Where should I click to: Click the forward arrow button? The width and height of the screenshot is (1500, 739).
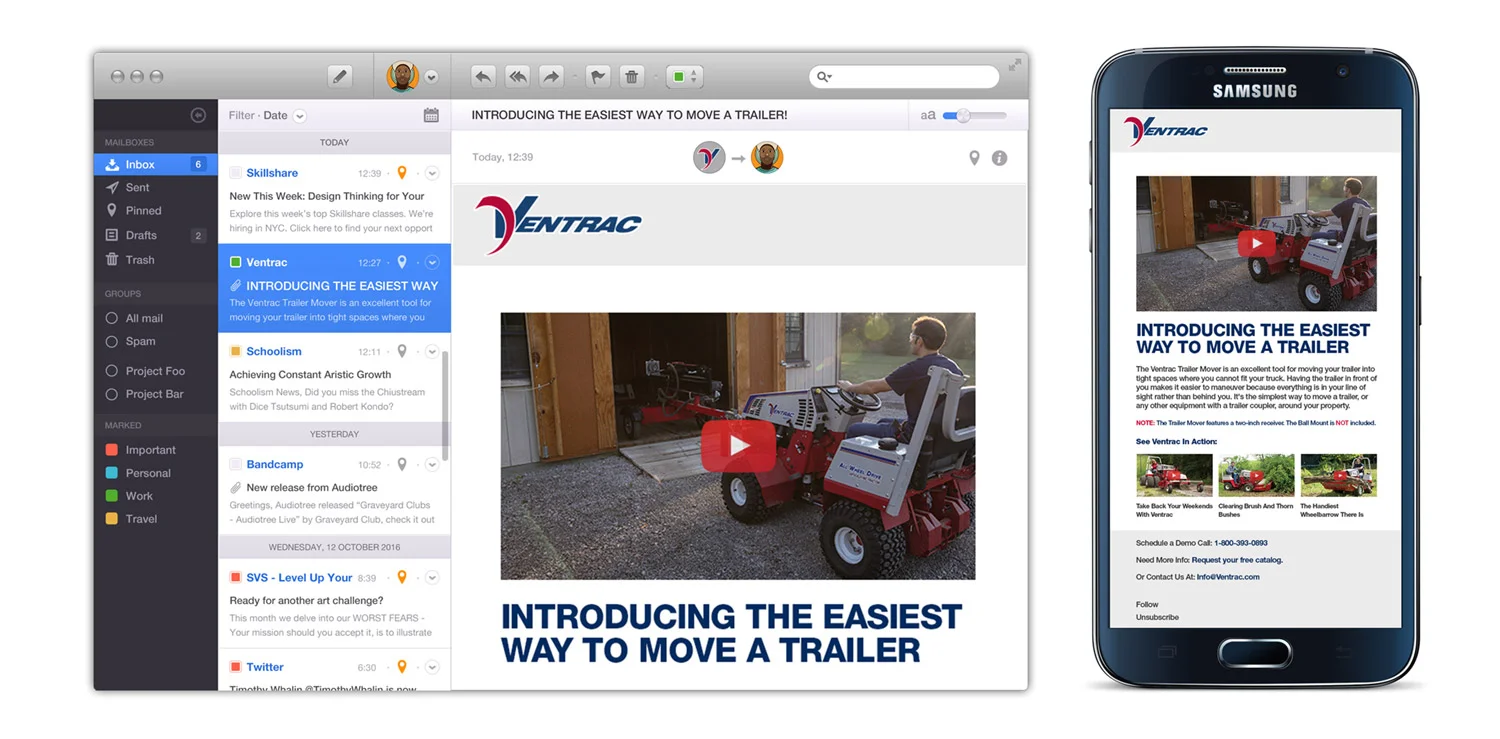pos(551,76)
